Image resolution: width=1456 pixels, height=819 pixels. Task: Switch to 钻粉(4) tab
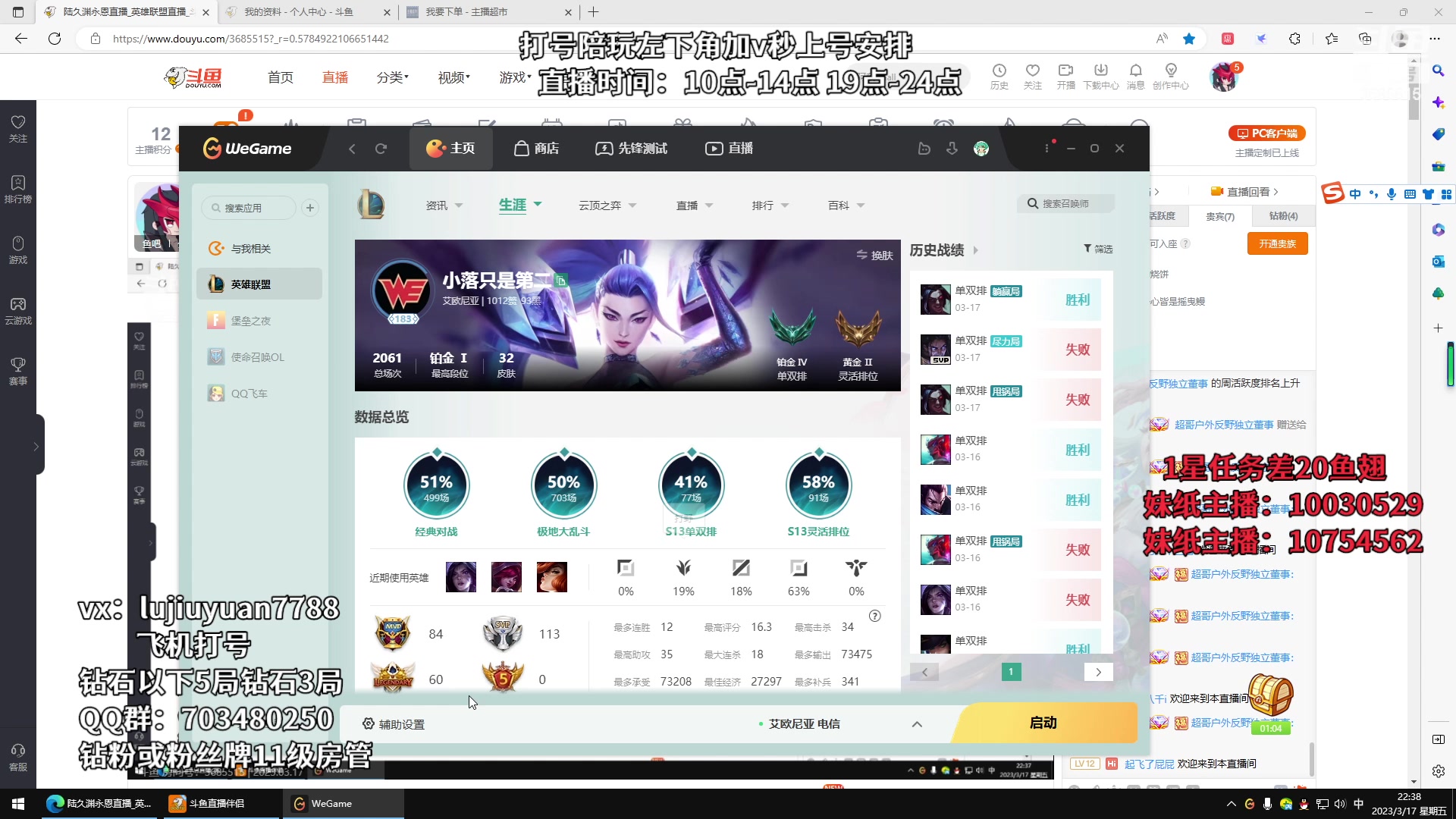pyautogui.click(x=1283, y=216)
